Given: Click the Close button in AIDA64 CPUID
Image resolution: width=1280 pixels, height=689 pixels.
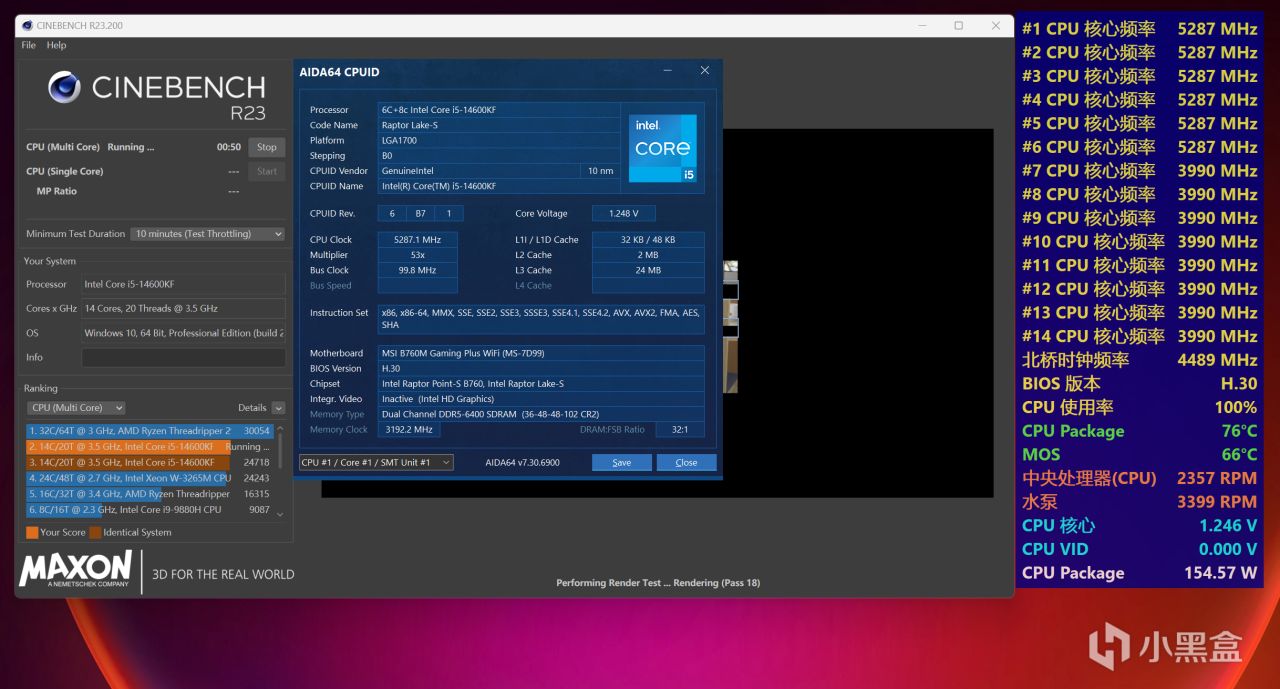Looking at the screenshot, I should [686, 463].
